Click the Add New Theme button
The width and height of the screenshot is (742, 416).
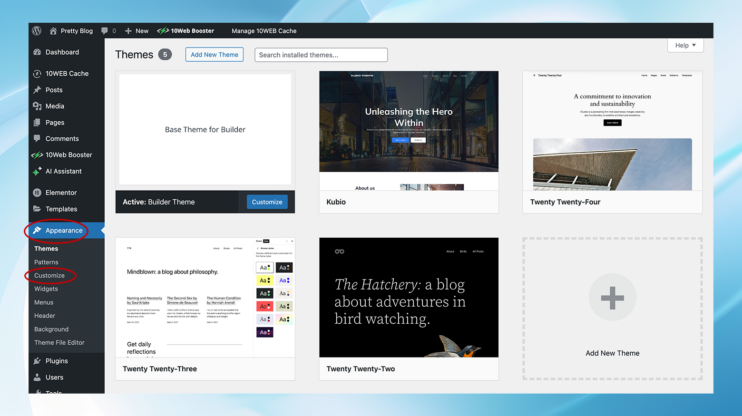214,55
